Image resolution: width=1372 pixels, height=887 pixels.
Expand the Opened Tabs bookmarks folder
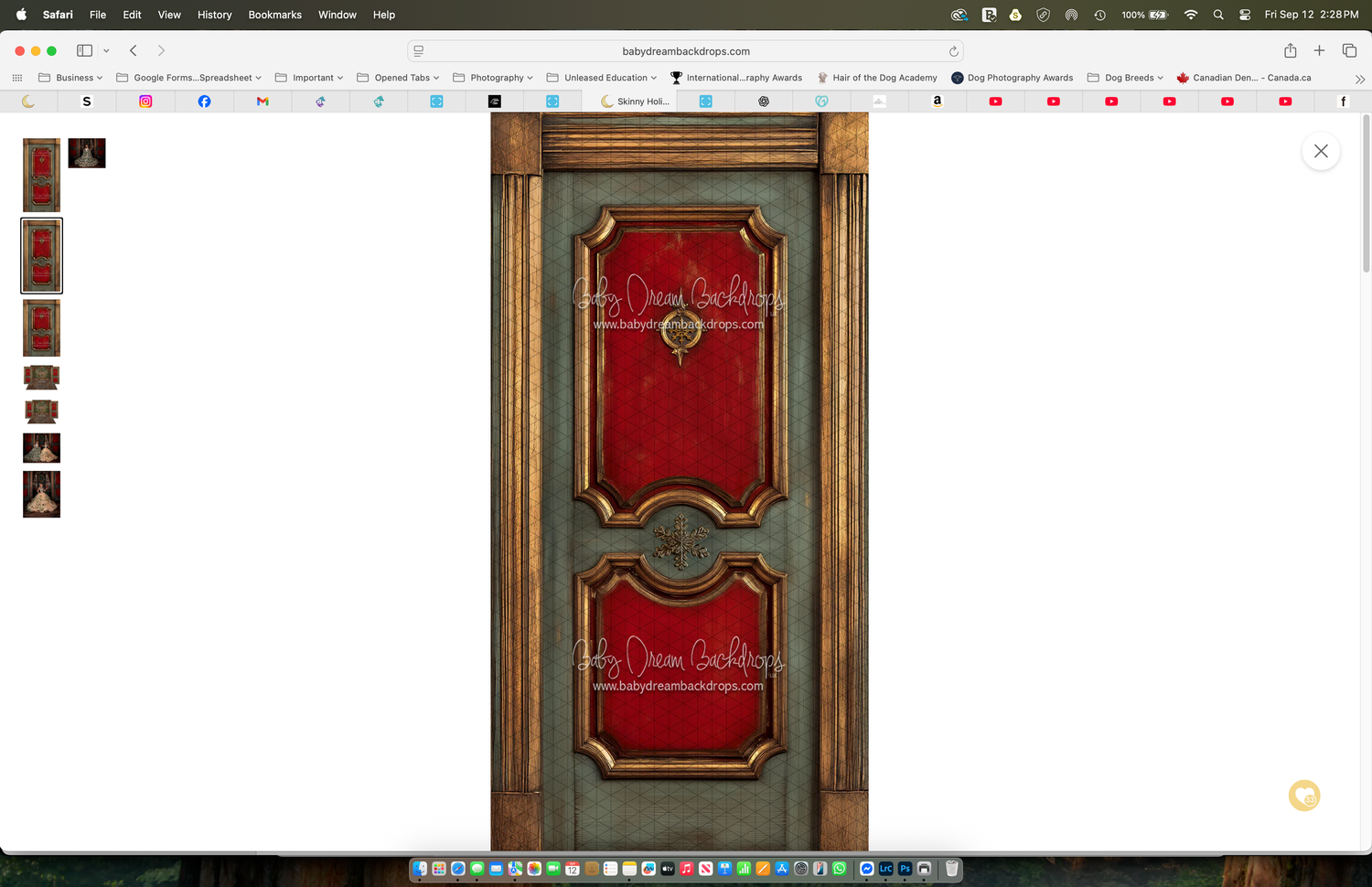[398, 78]
